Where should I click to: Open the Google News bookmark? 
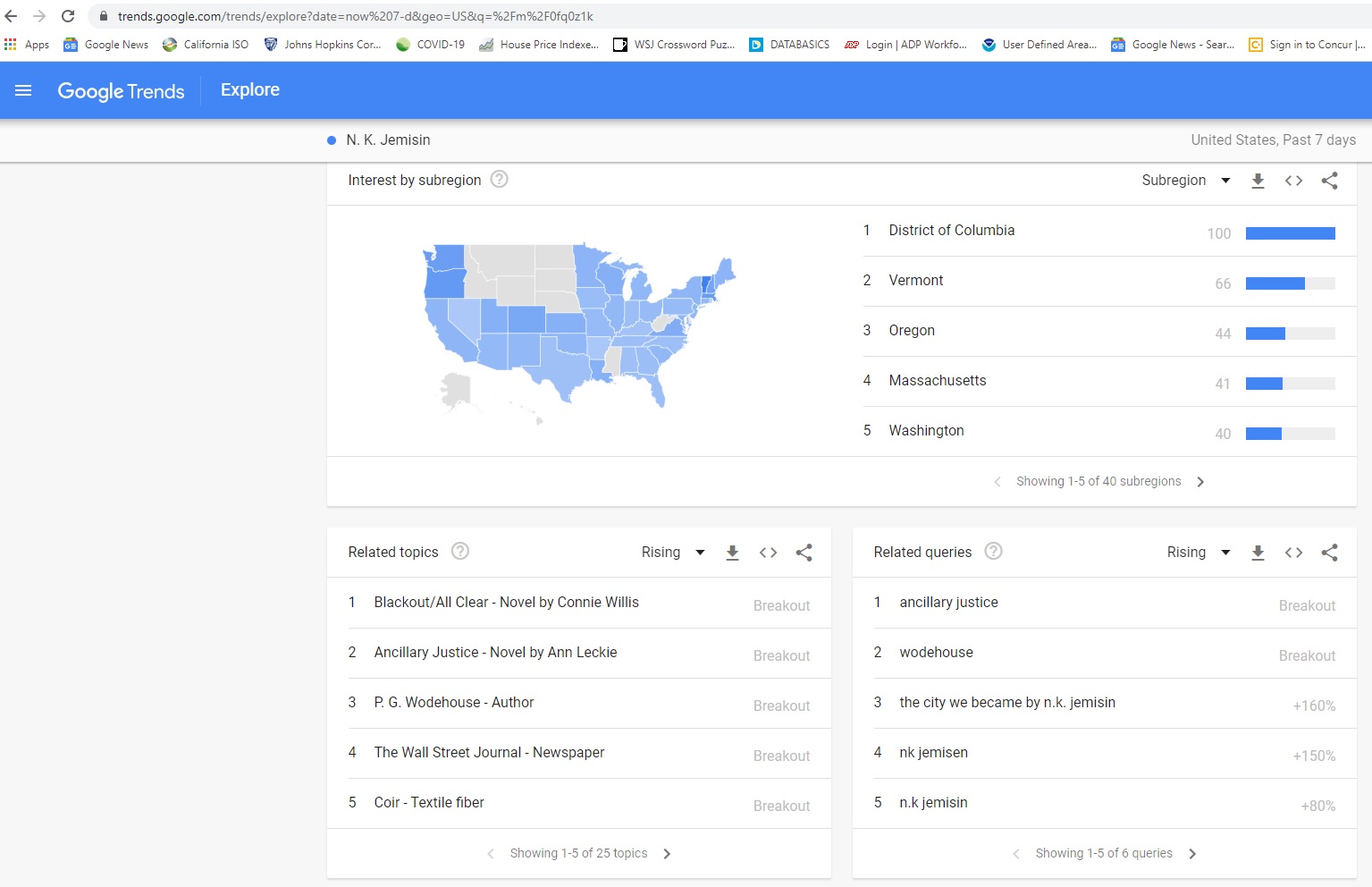105,45
